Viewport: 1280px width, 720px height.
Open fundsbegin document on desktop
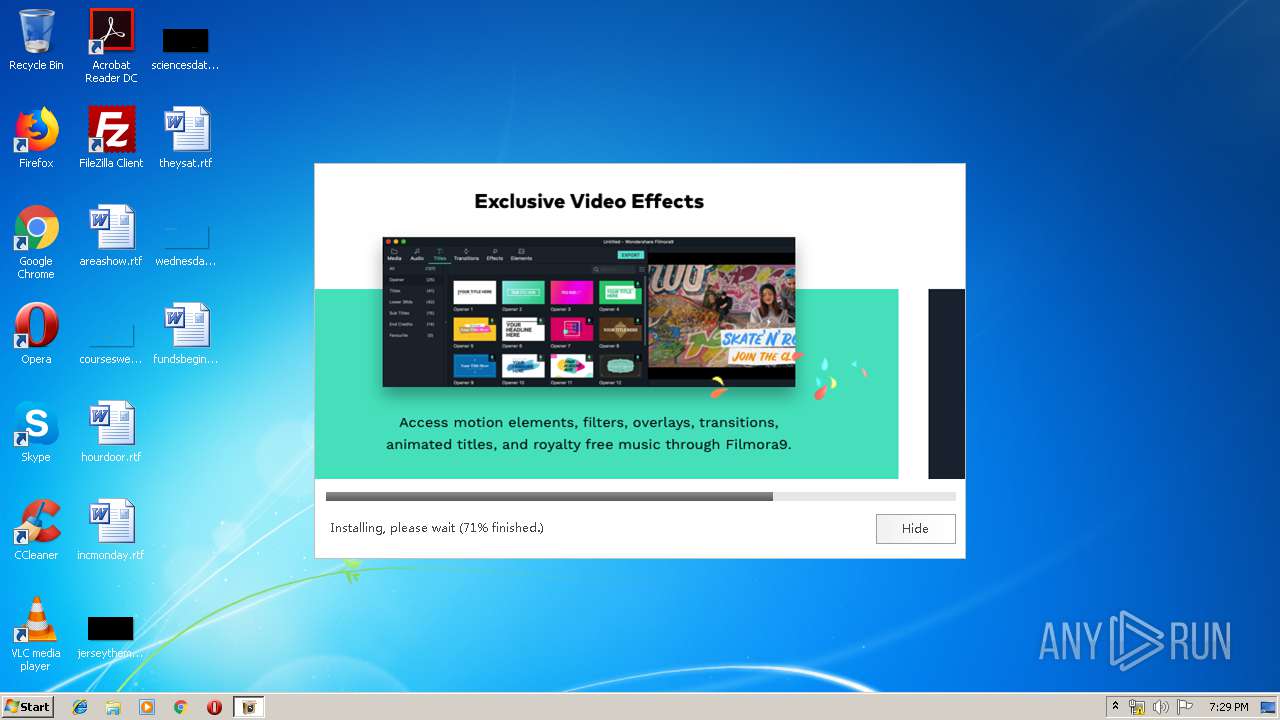pos(186,334)
